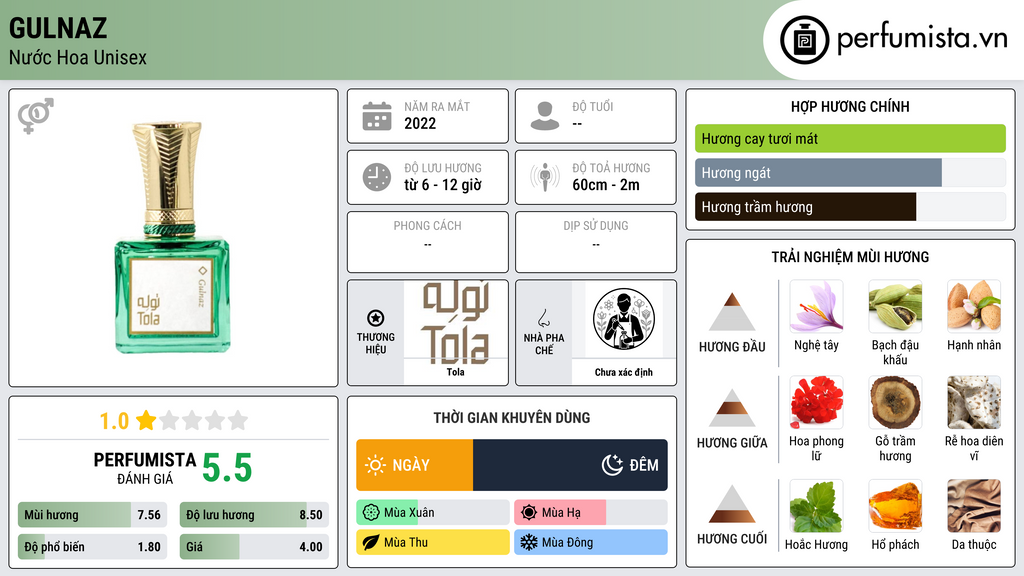The height and width of the screenshot is (576, 1024).
Task: Click the perfumista.vn site name
Action: coord(922,38)
